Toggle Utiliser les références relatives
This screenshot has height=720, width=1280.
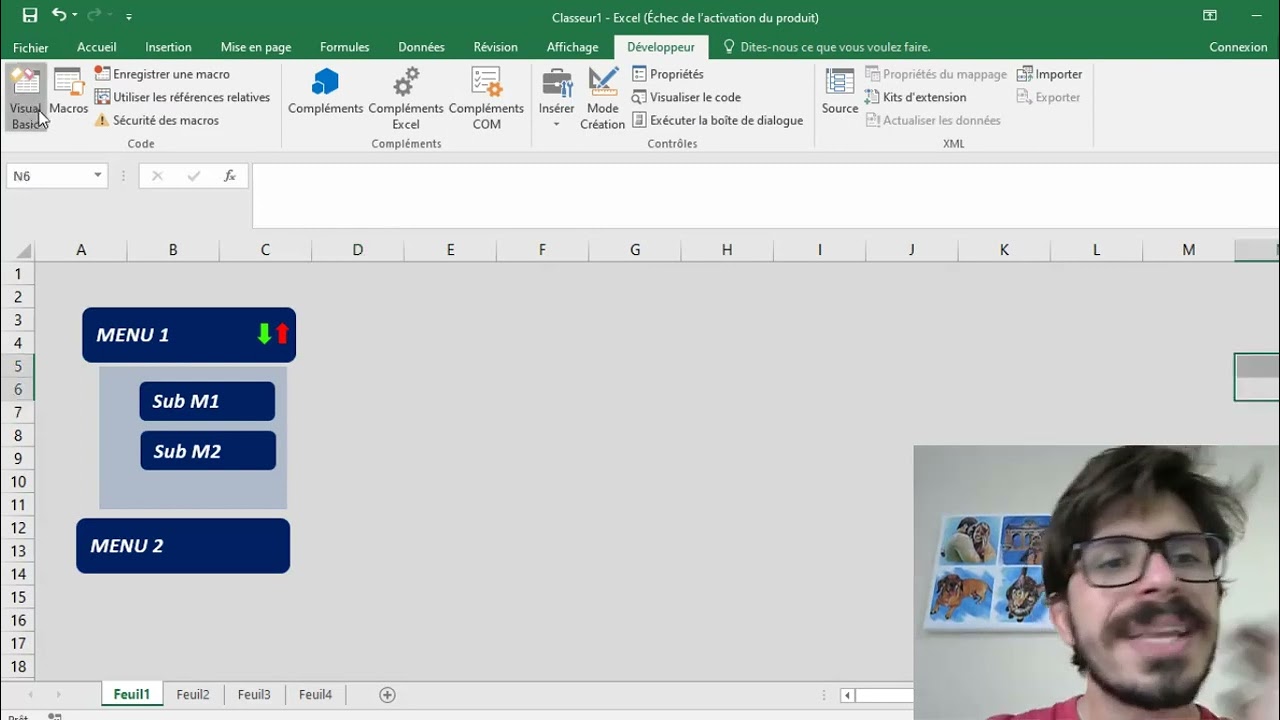coord(182,97)
